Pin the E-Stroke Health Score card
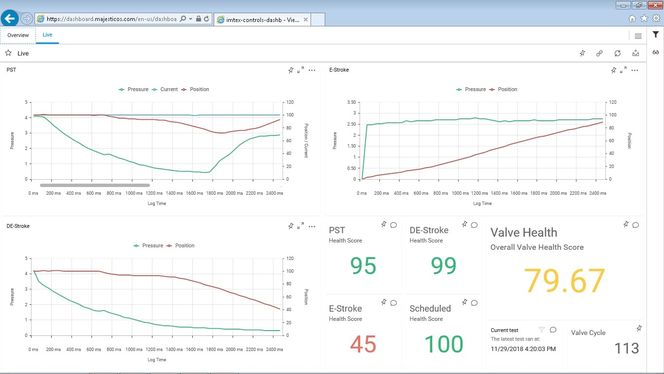664x374 pixels. tap(384, 302)
